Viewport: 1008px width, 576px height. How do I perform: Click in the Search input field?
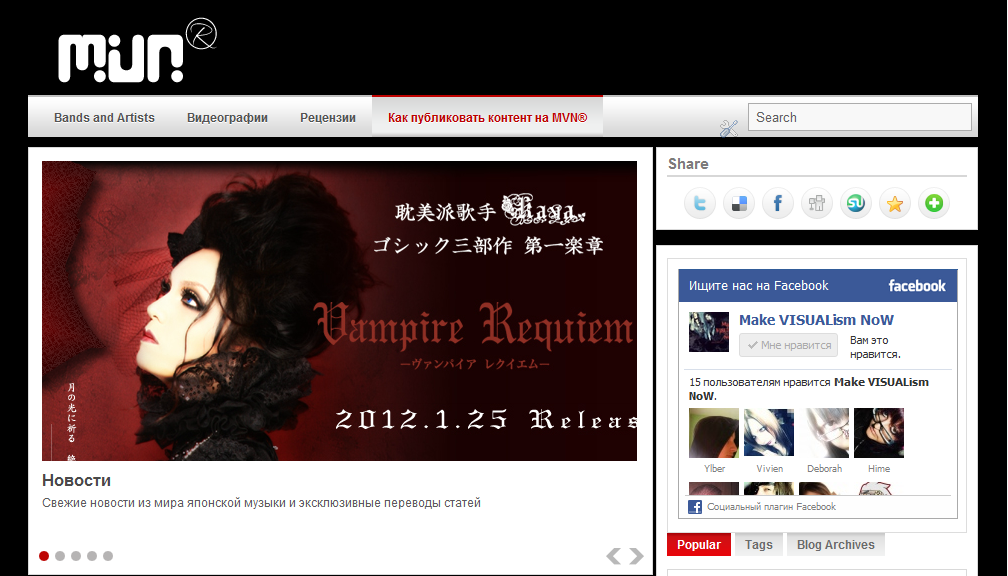point(860,117)
